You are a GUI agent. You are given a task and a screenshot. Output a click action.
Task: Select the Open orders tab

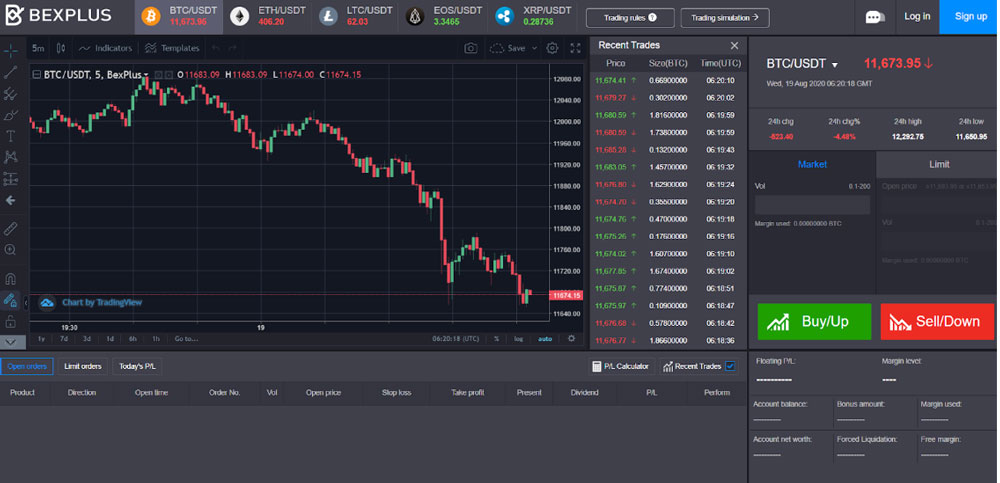pos(27,366)
